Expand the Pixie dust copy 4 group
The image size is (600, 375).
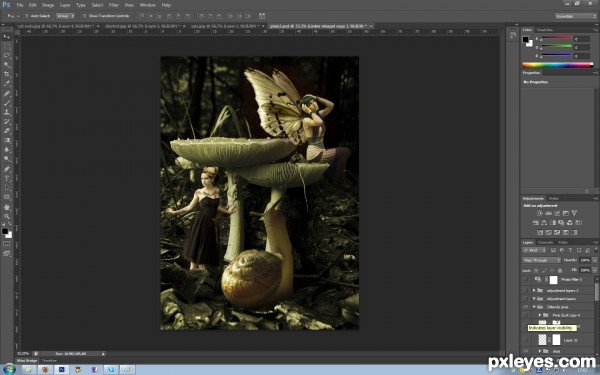tap(540, 315)
